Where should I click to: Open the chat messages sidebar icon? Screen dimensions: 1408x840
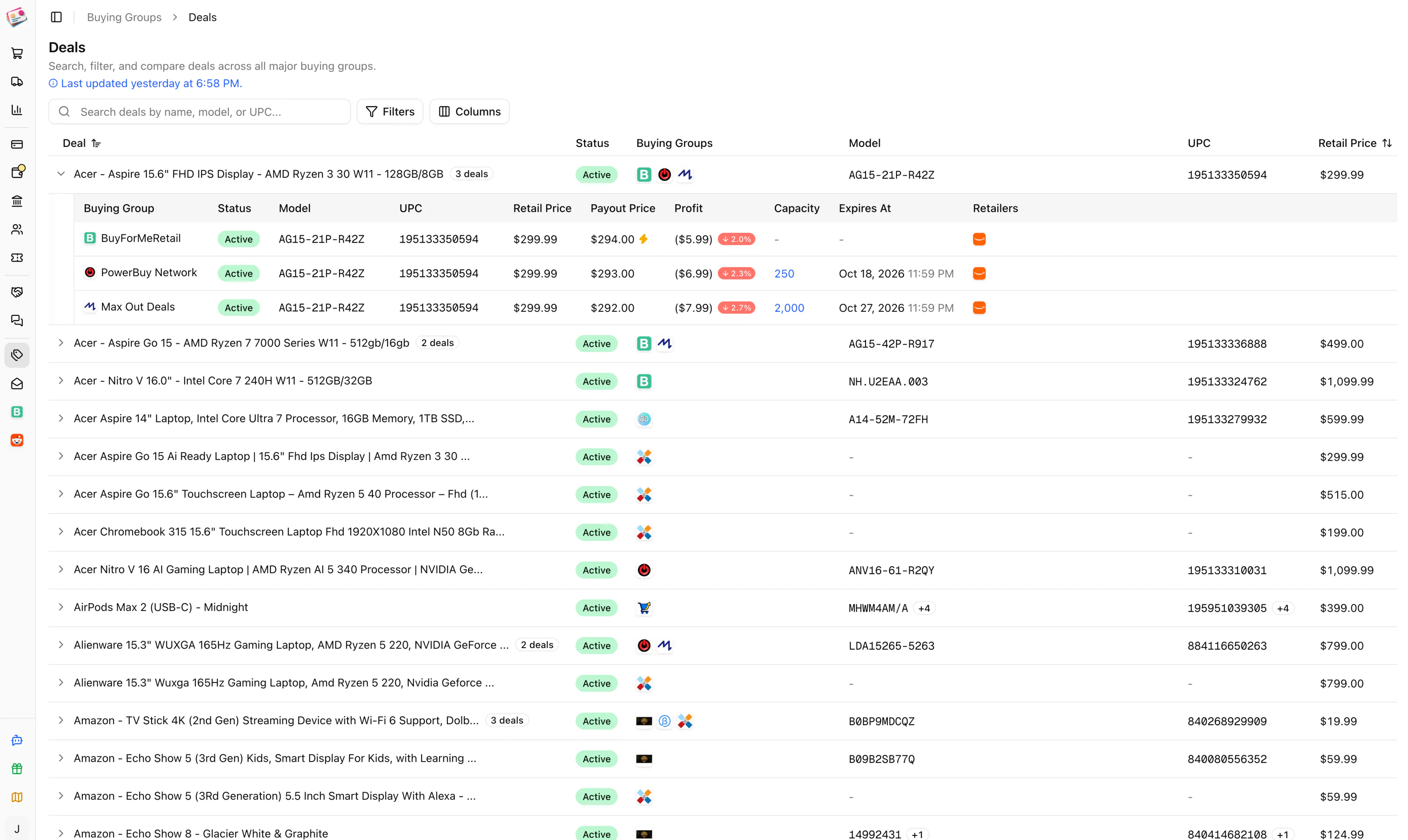(17, 320)
